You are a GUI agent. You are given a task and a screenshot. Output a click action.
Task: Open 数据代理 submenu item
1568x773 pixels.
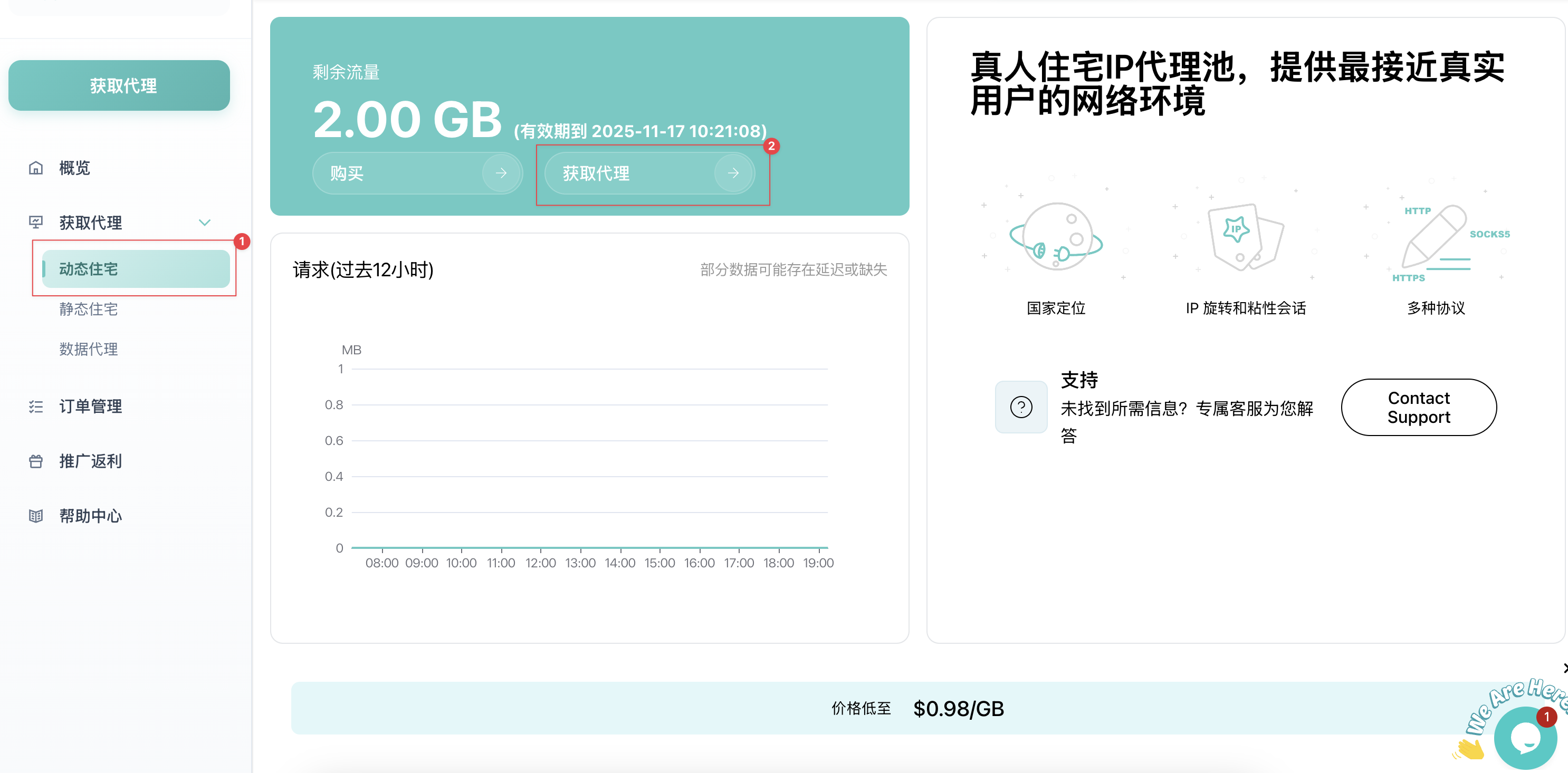click(88, 349)
